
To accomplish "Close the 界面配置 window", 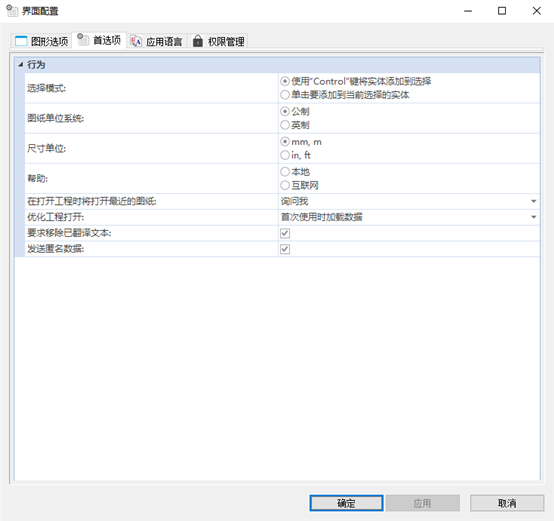I will click(x=536, y=11).
